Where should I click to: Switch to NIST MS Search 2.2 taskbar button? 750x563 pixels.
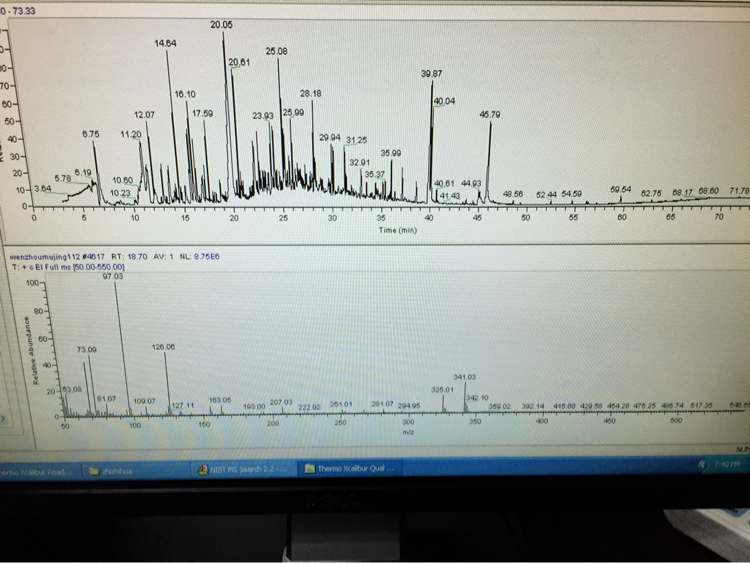tap(243, 470)
